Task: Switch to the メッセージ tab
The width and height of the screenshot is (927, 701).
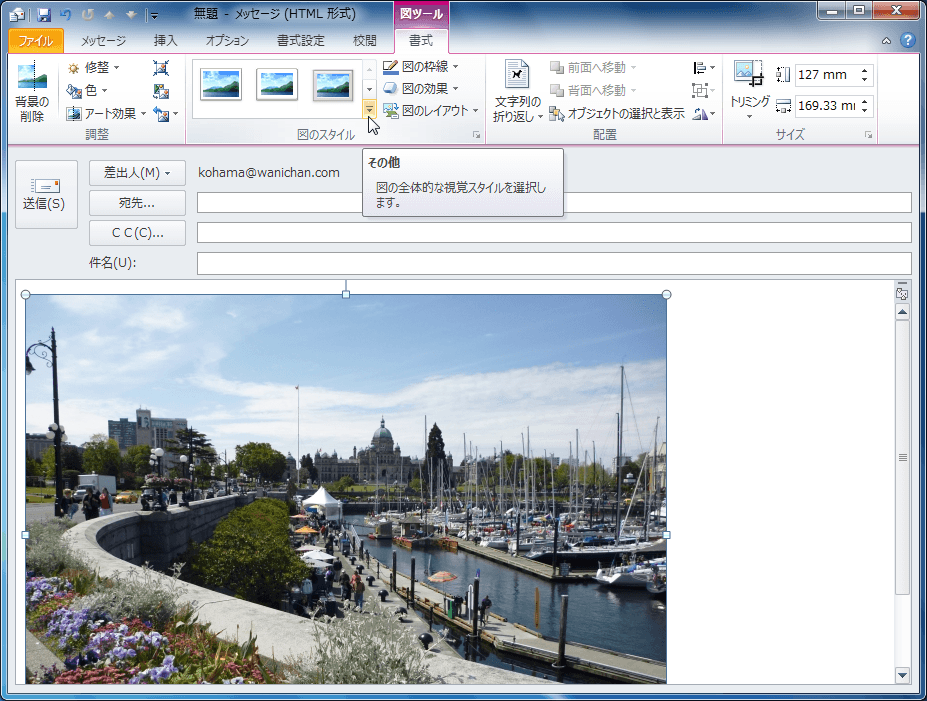Action: point(103,41)
